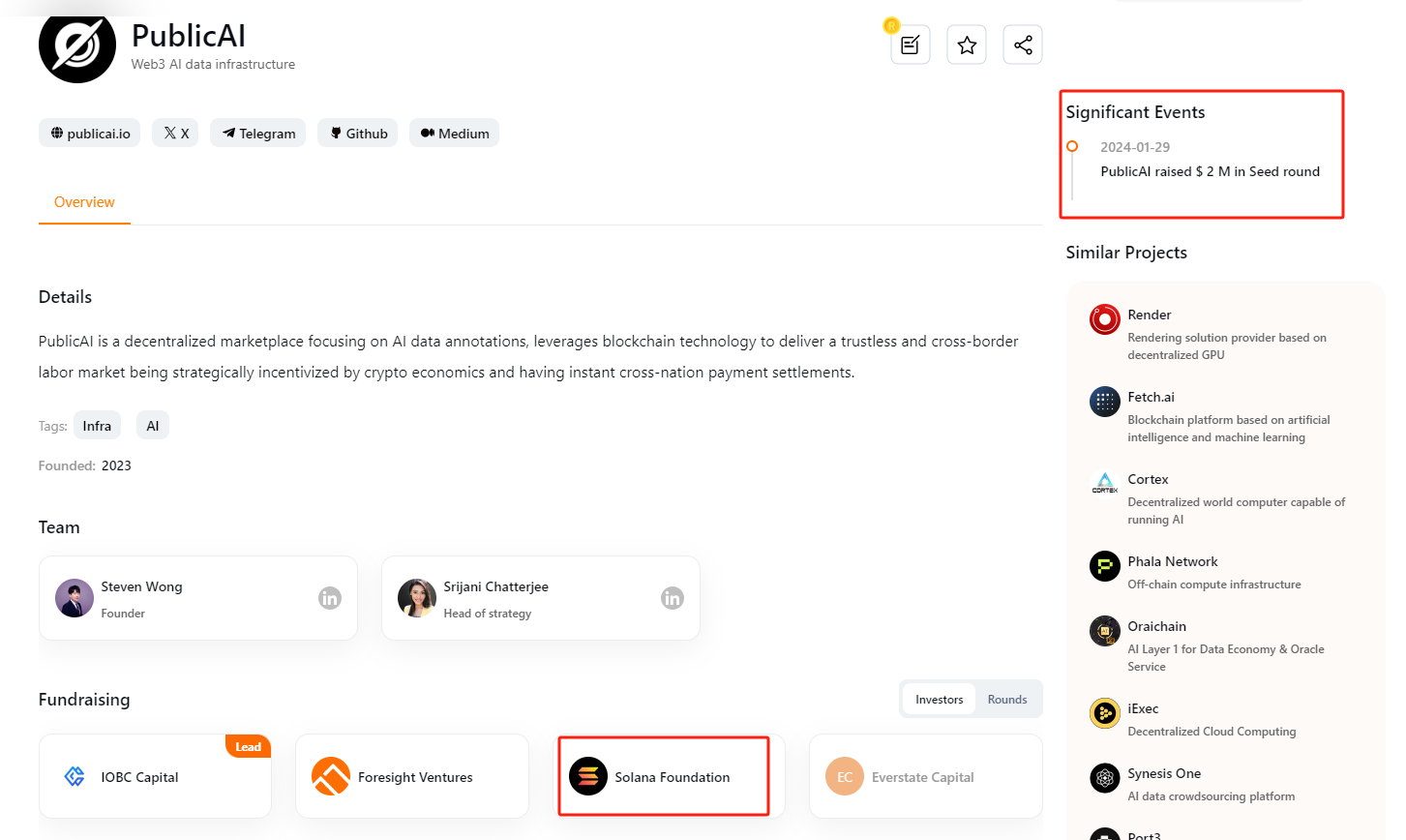Viewport: 1406px width, 840px height.
Task: Click the AI tag
Action: point(153,426)
